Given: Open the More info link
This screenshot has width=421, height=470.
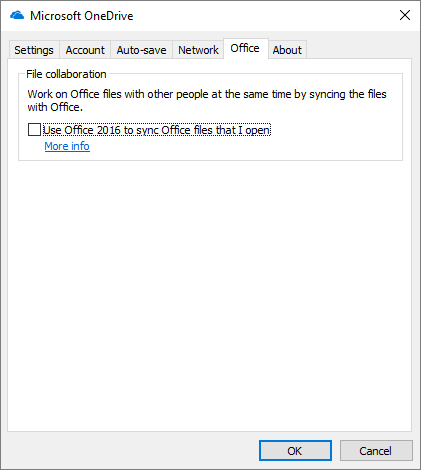Looking at the screenshot, I should point(67,146).
